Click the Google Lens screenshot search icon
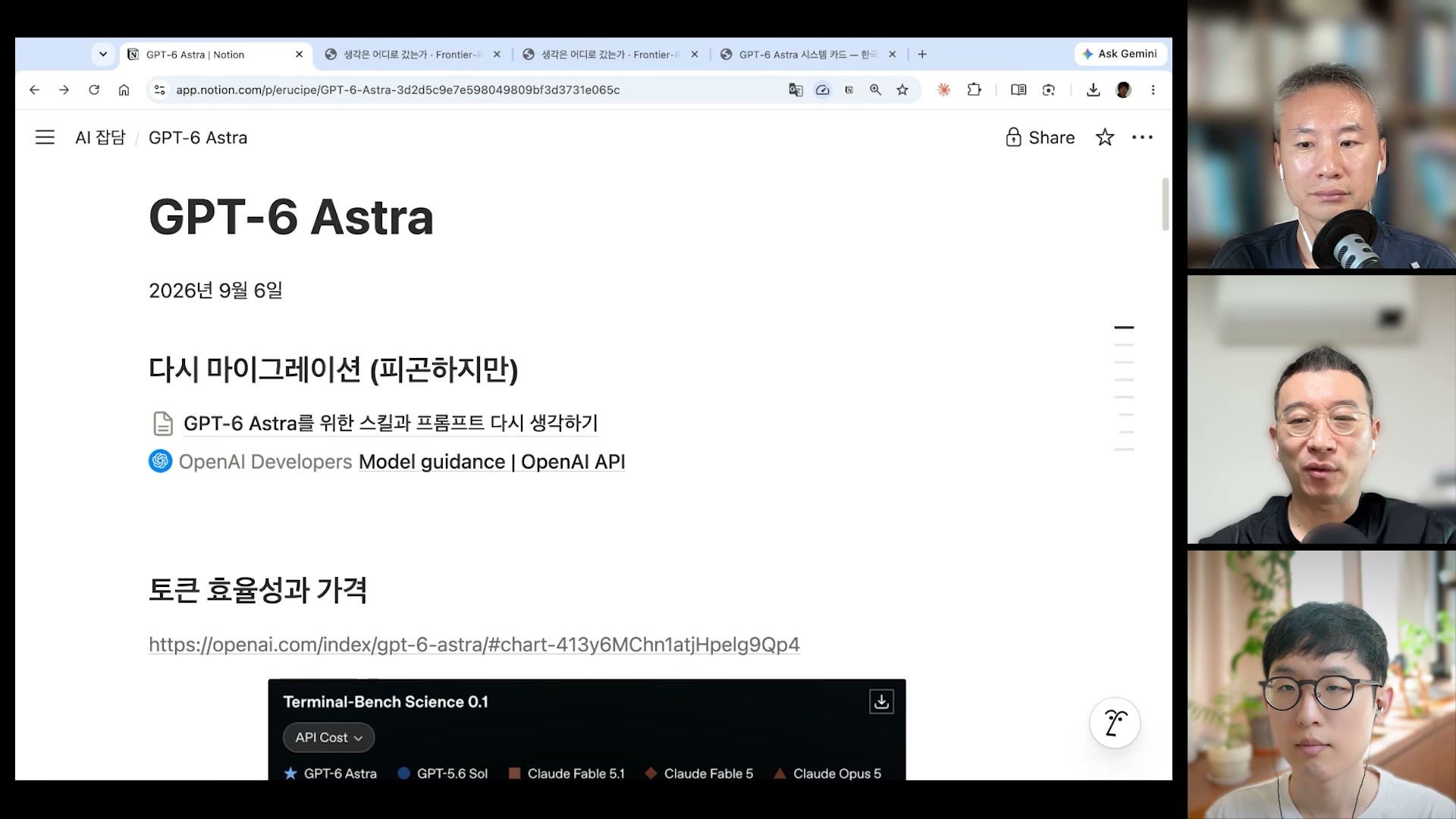This screenshot has height=819, width=1456. (1049, 89)
